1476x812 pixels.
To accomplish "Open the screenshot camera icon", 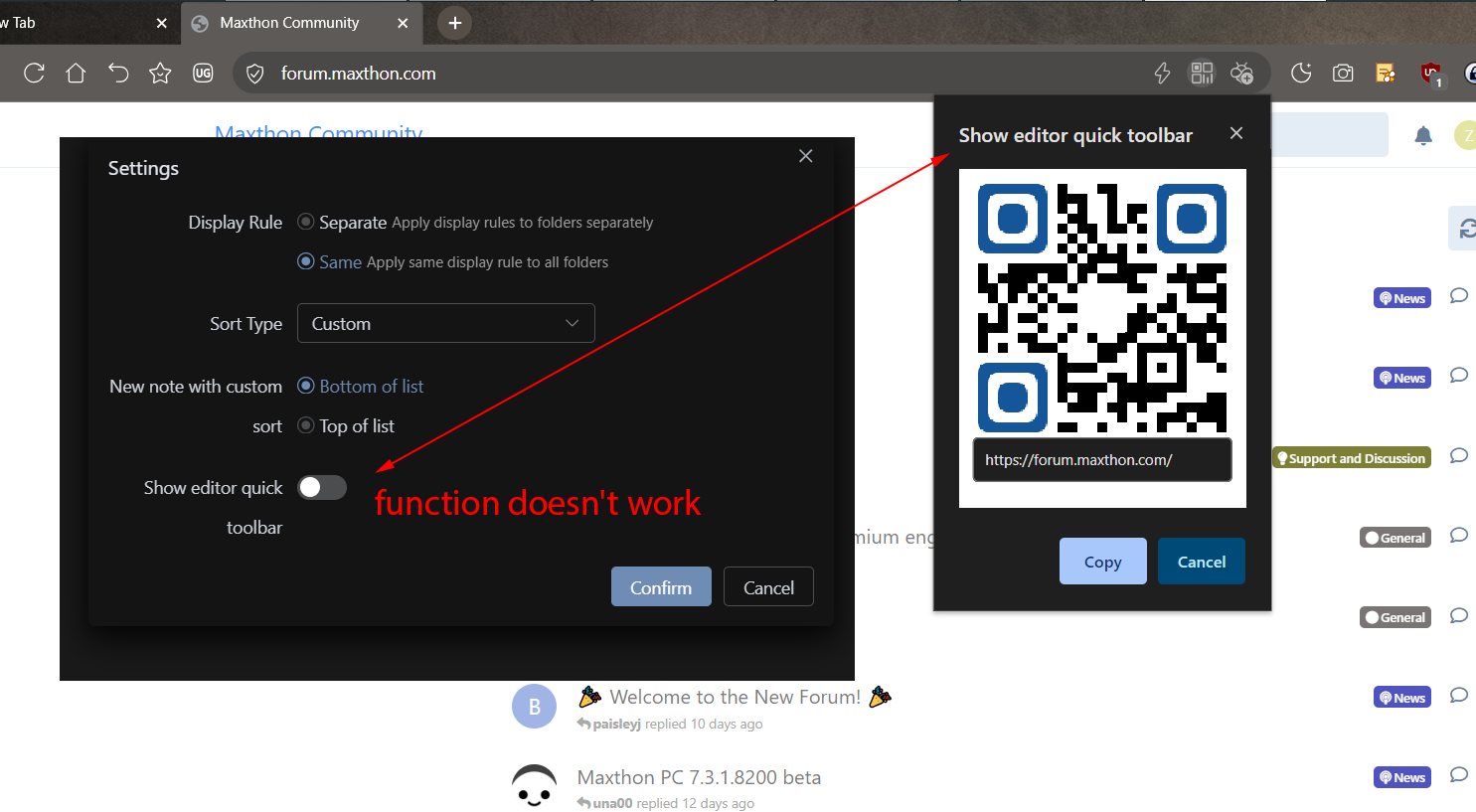I will [1343, 73].
